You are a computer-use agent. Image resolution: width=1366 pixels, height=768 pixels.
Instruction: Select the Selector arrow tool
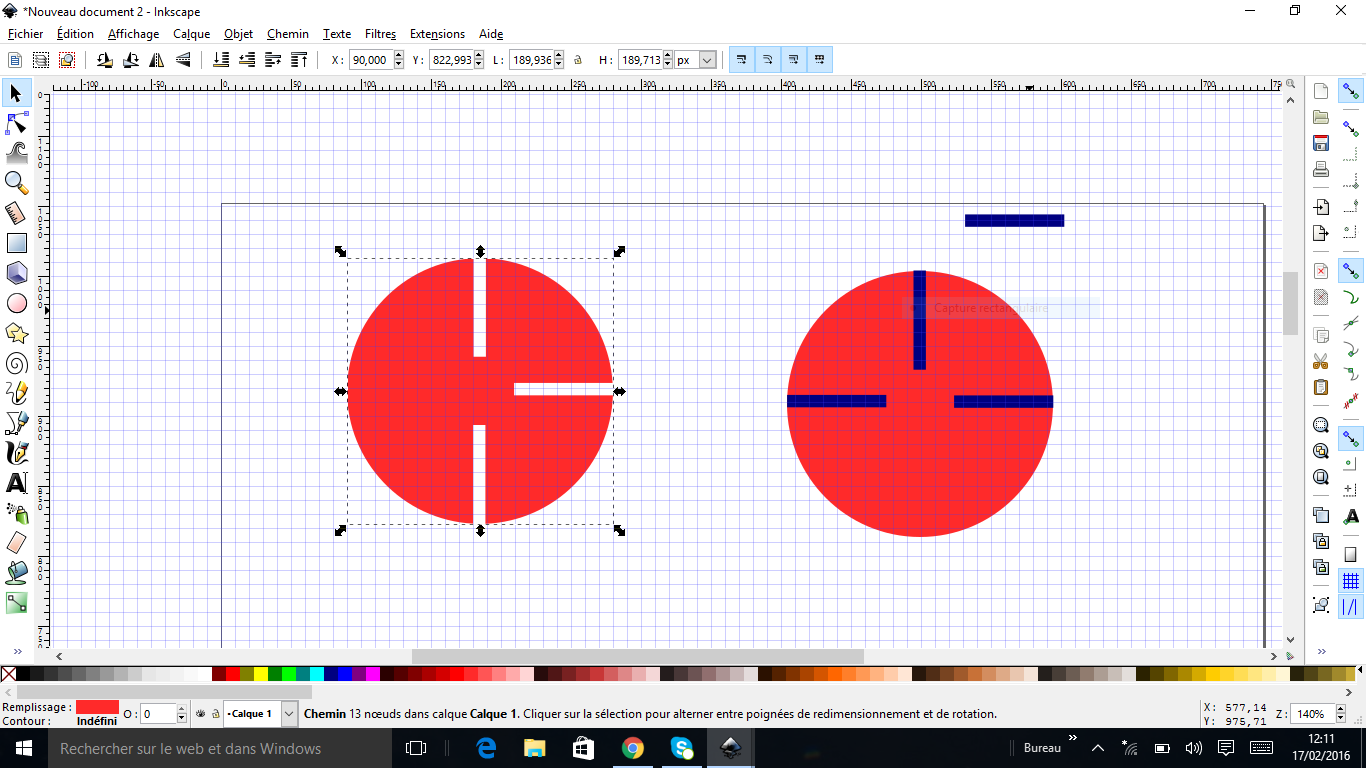point(16,93)
